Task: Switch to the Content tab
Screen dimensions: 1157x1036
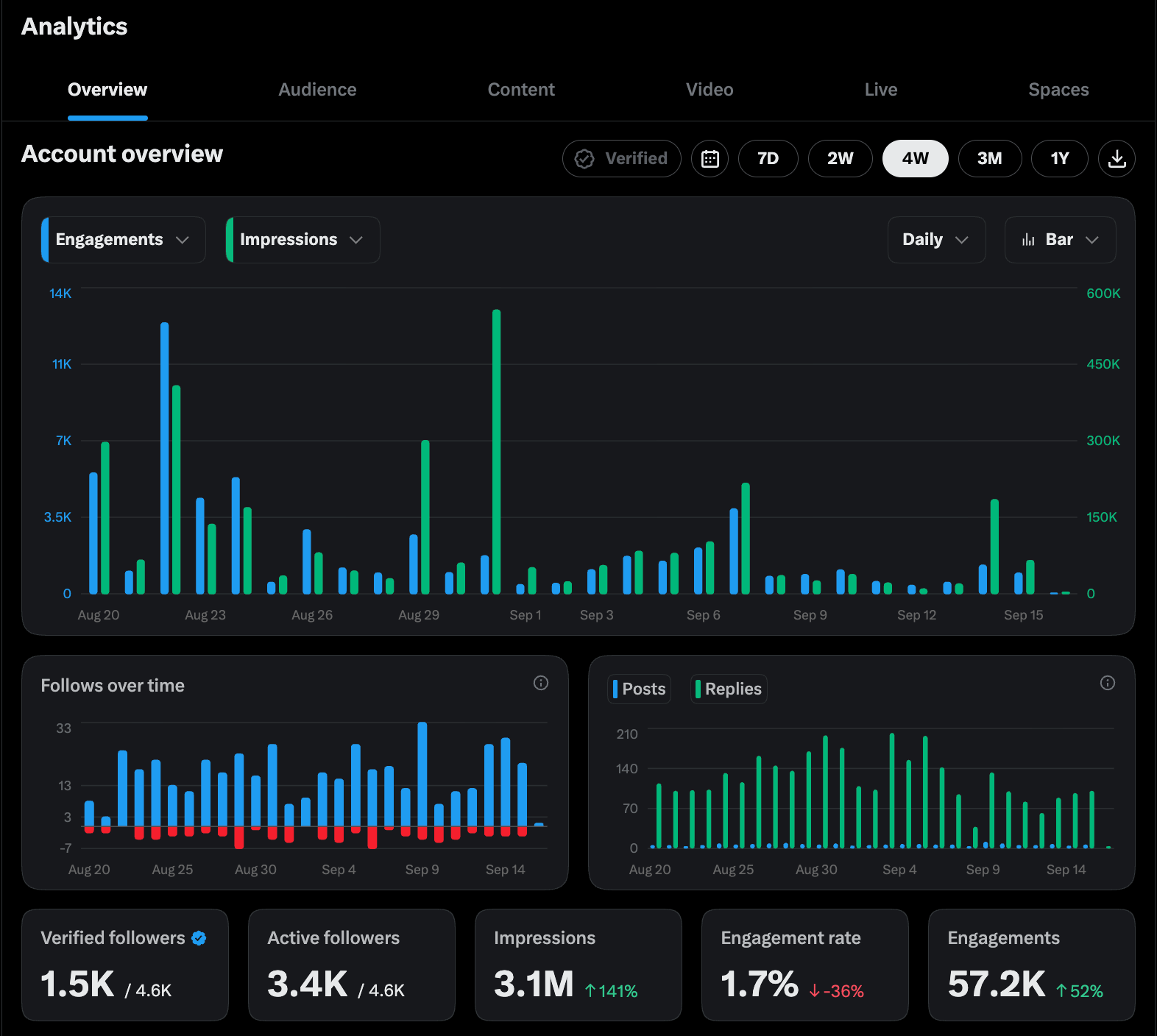Action: [521, 90]
